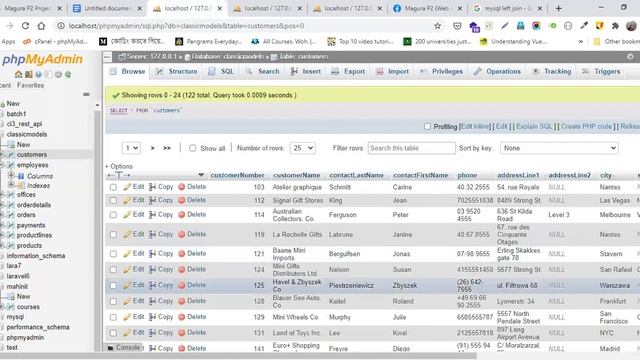Go to browser home page icon
The height and width of the screenshot is (360, 640).
tap(41, 26)
